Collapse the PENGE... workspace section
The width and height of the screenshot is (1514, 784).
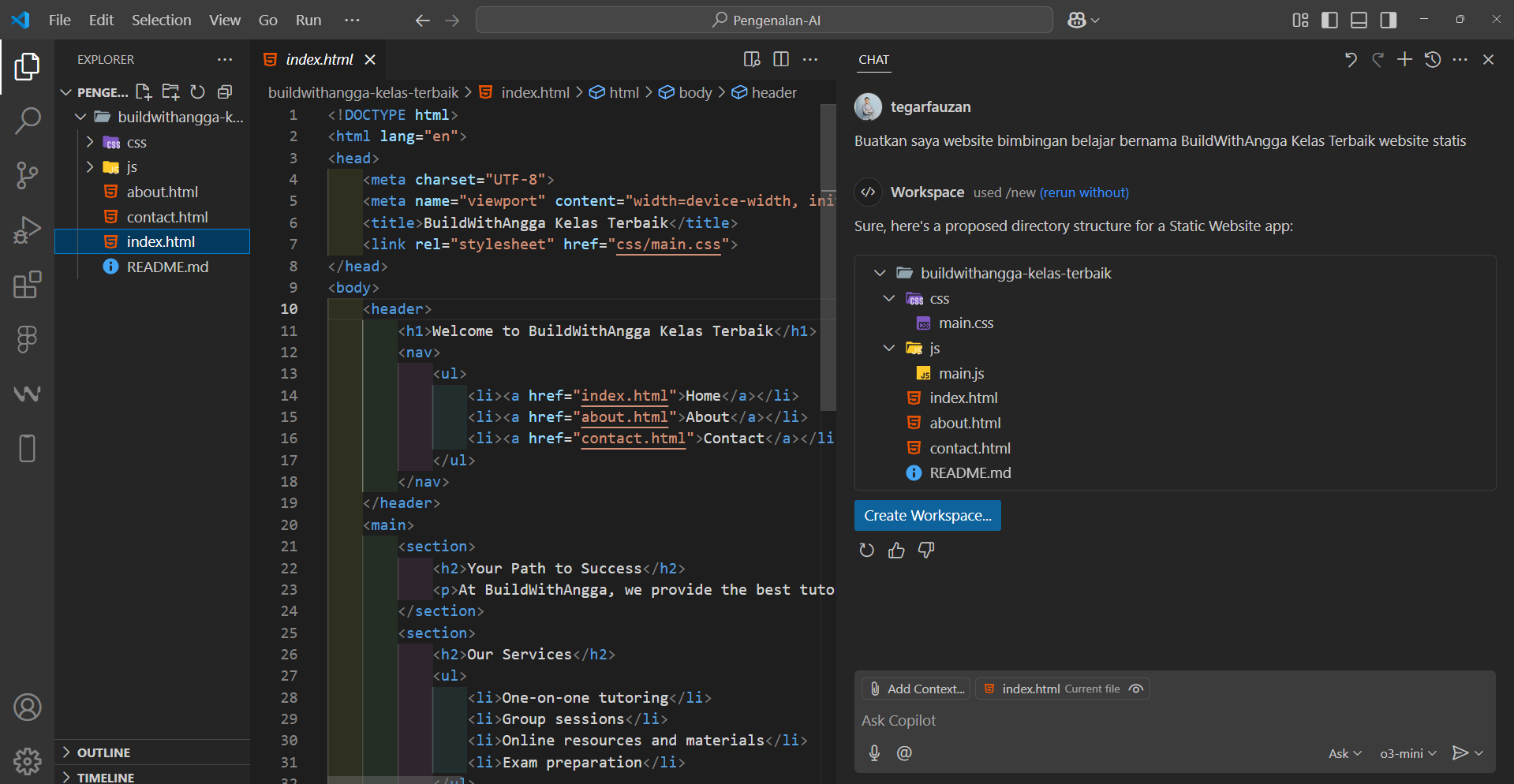tap(66, 92)
